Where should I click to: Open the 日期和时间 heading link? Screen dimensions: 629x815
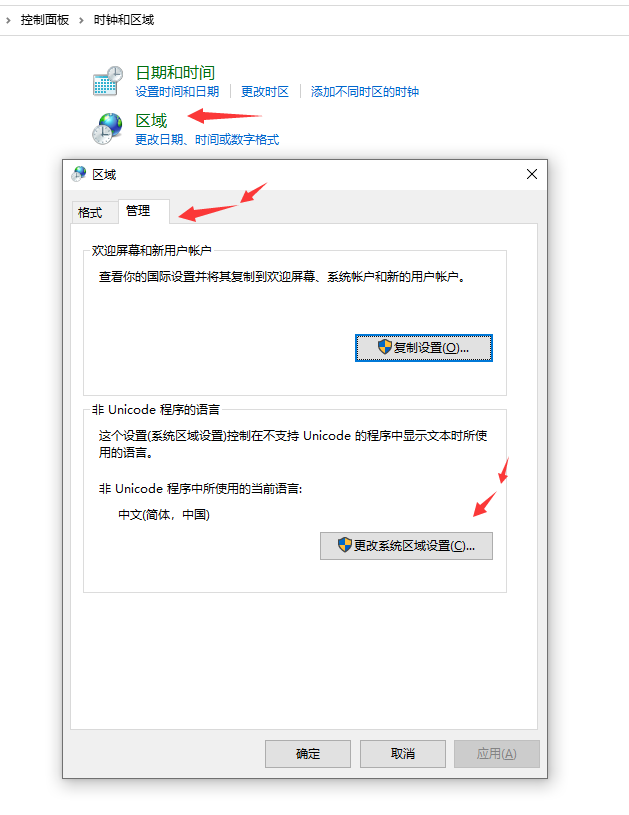pyautogui.click(x=175, y=72)
